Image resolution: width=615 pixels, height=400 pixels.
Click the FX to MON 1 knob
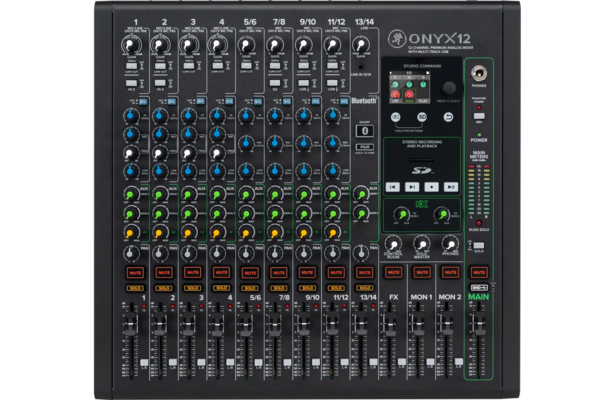pos(402,214)
